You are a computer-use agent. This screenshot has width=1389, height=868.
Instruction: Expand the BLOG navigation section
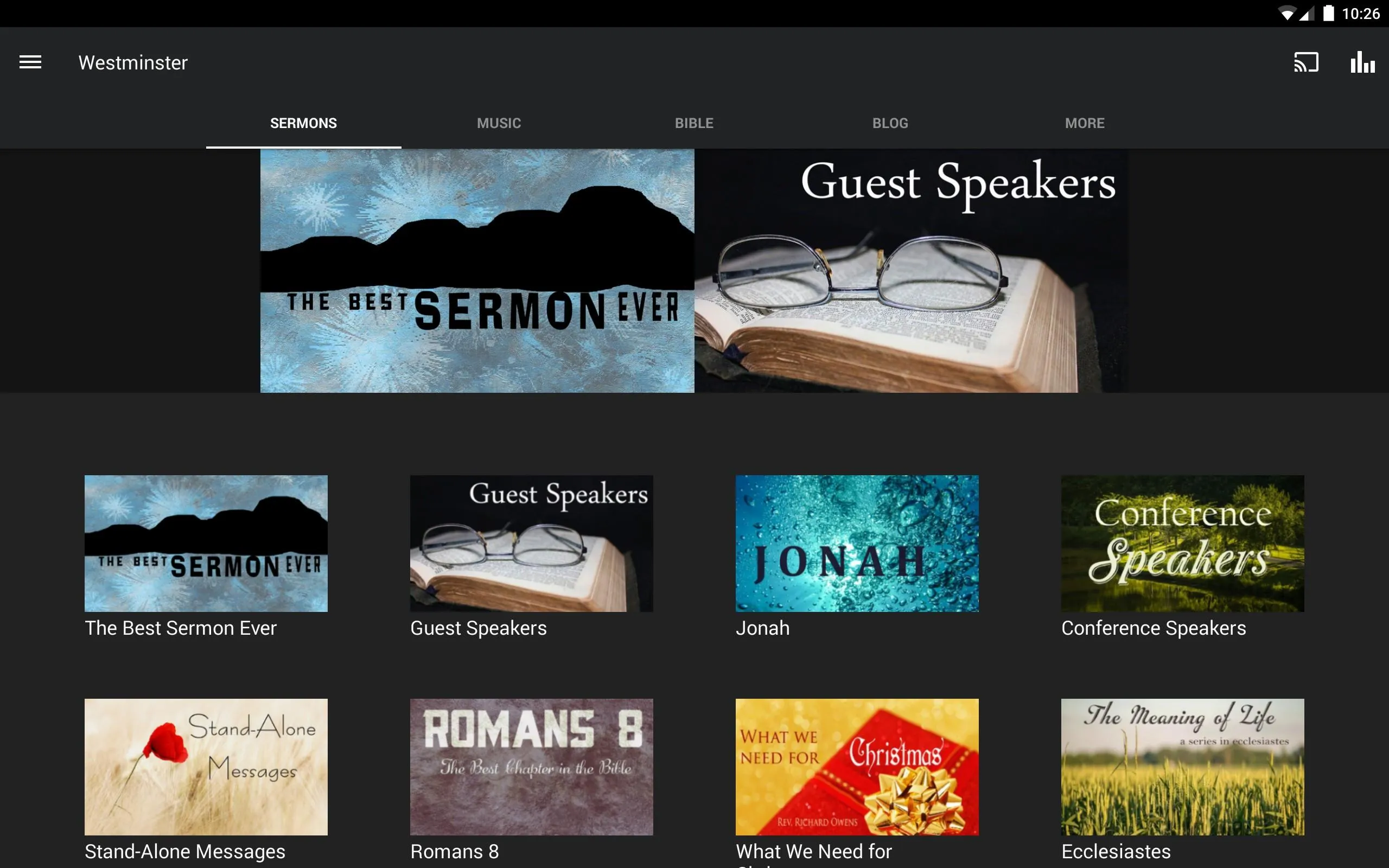[890, 122]
